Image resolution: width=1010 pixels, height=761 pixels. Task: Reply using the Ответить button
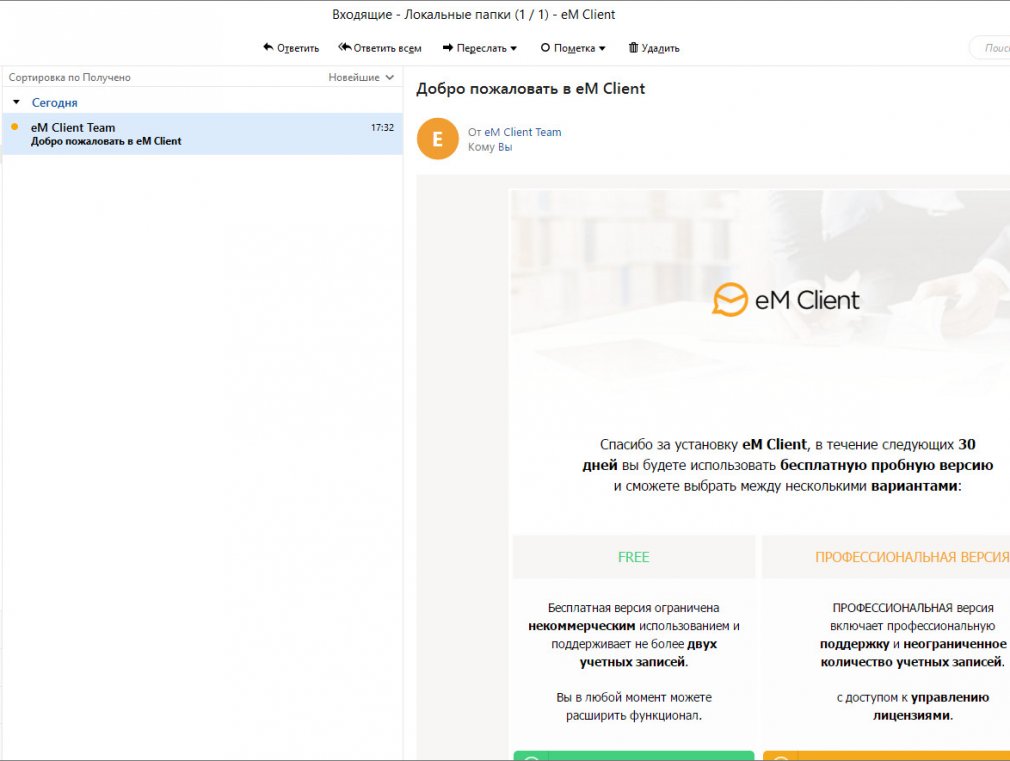click(291, 48)
